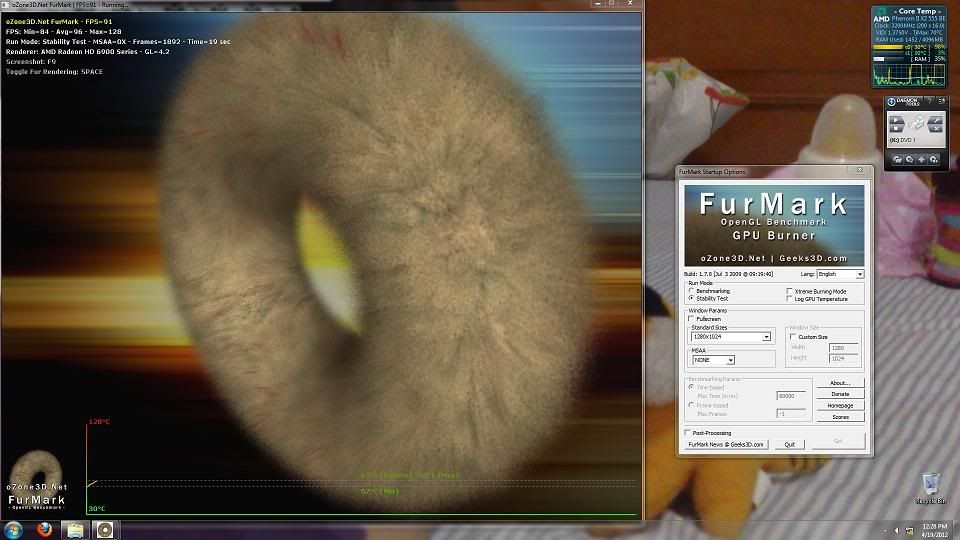Click the FurMark logo in render window corner

(37, 481)
